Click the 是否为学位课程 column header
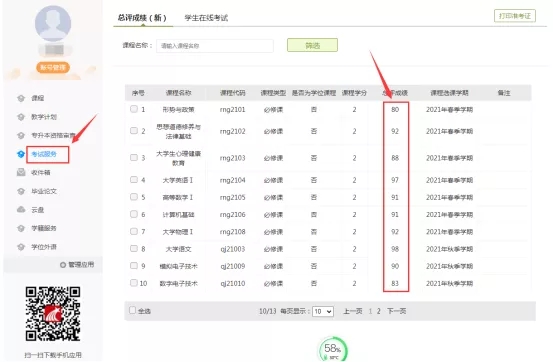Viewport: 553px width, 362px height. 314,93
